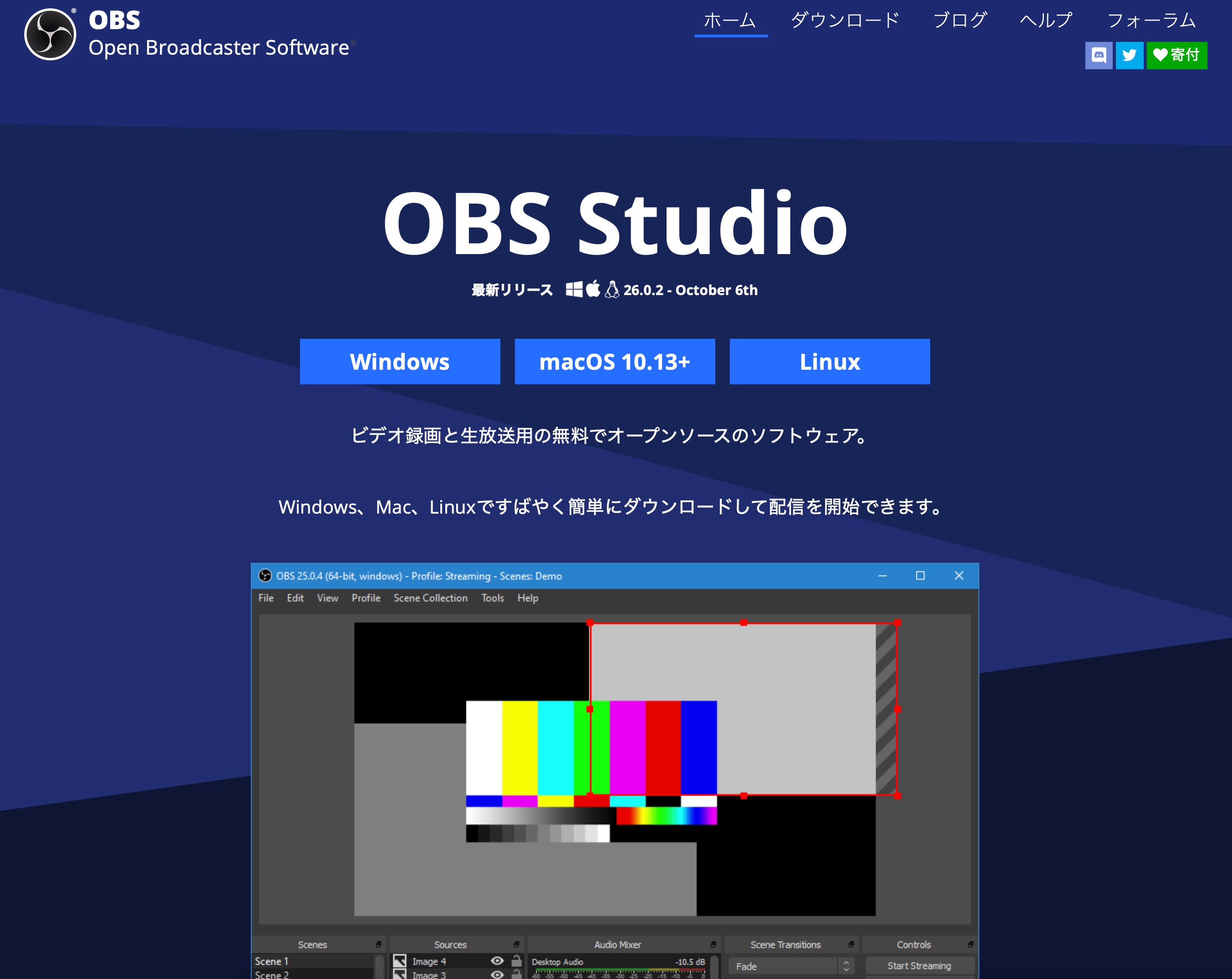Pop out the Sources dock with its float icon

(x=516, y=945)
